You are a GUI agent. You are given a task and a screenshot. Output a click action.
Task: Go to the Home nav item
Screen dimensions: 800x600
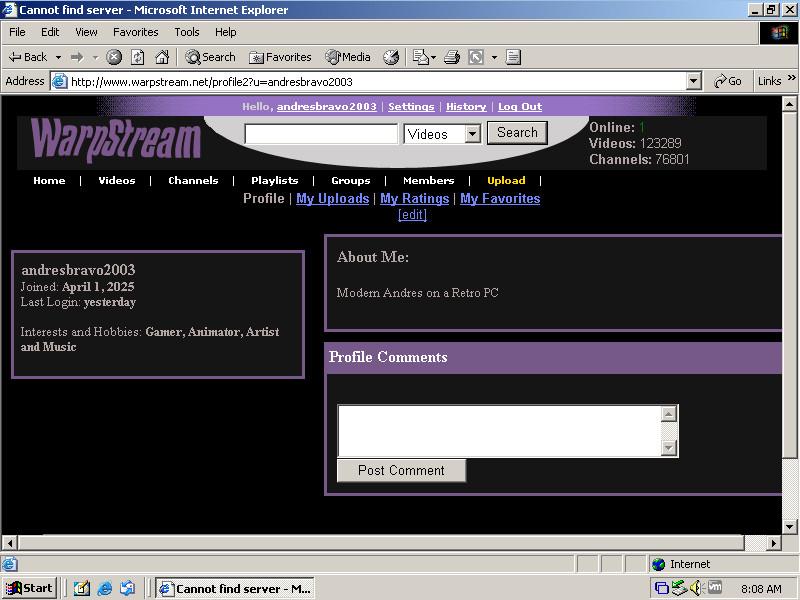click(x=49, y=181)
